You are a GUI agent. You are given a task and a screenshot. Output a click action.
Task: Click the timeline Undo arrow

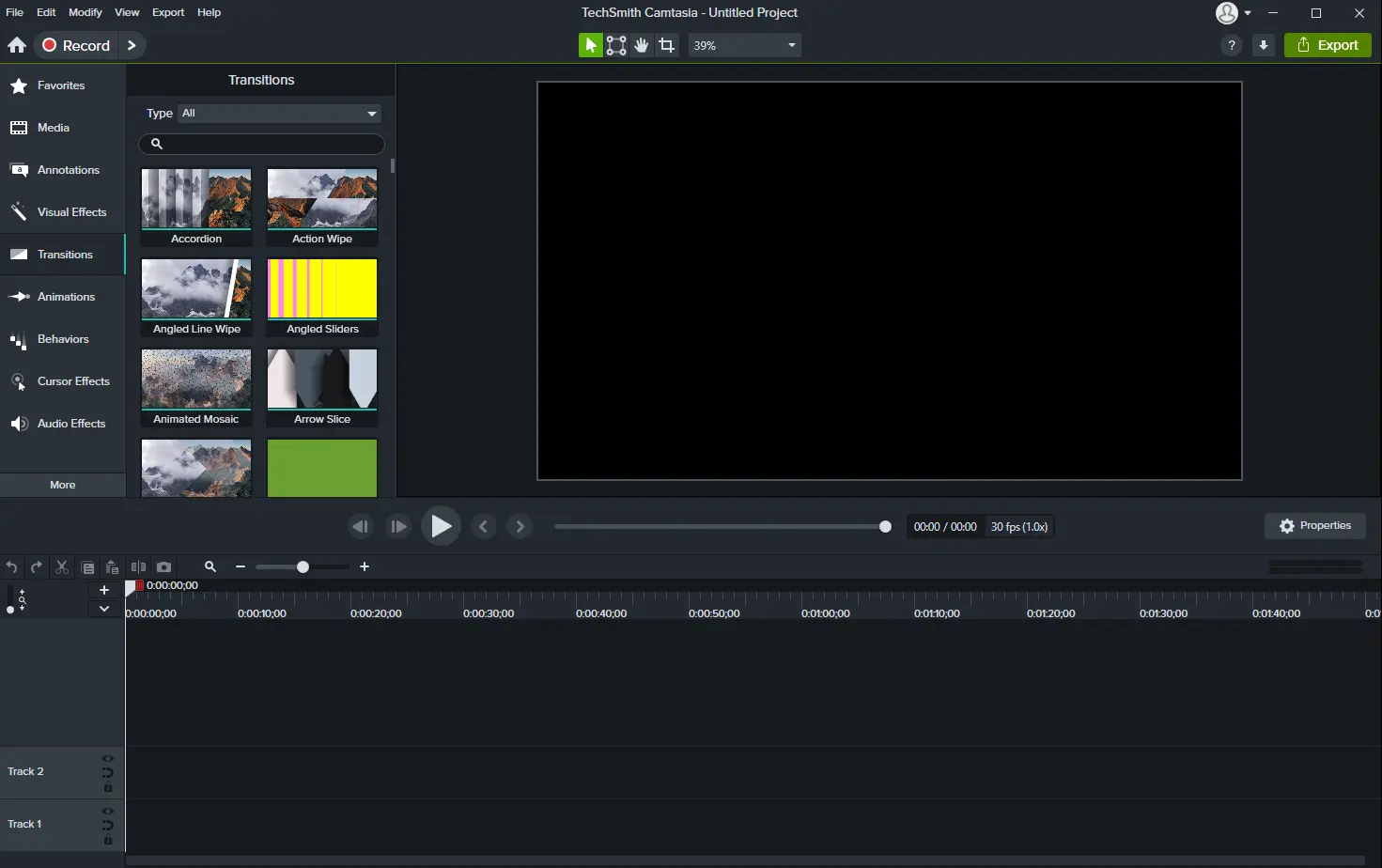(x=11, y=567)
